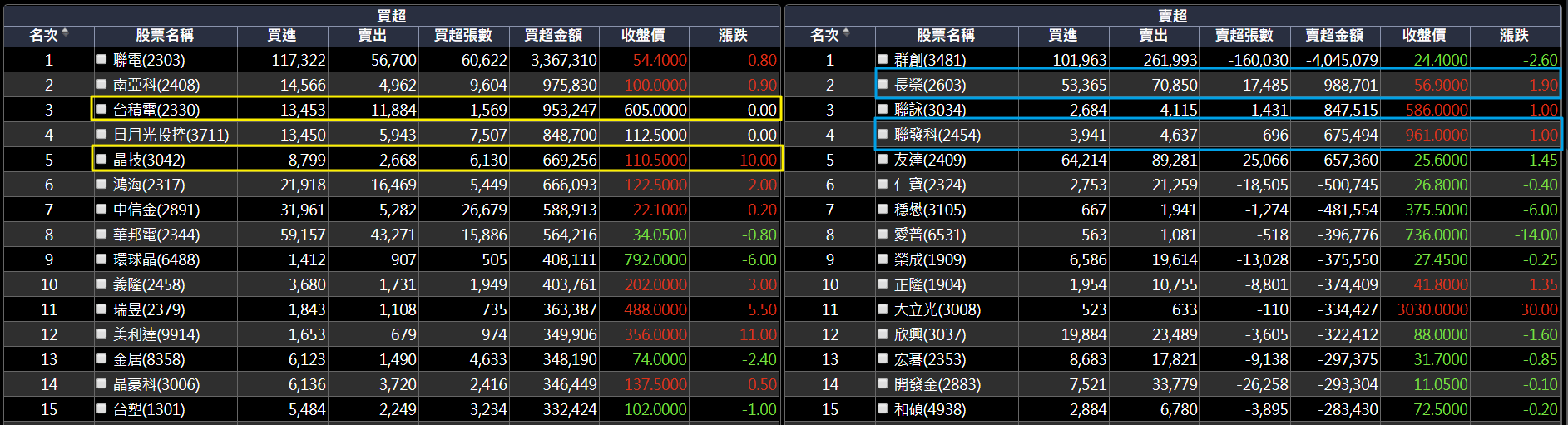The height and width of the screenshot is (425, 1568).
Task: Click 漲跌 header in the 買超 table
Action: pos(733,36)
